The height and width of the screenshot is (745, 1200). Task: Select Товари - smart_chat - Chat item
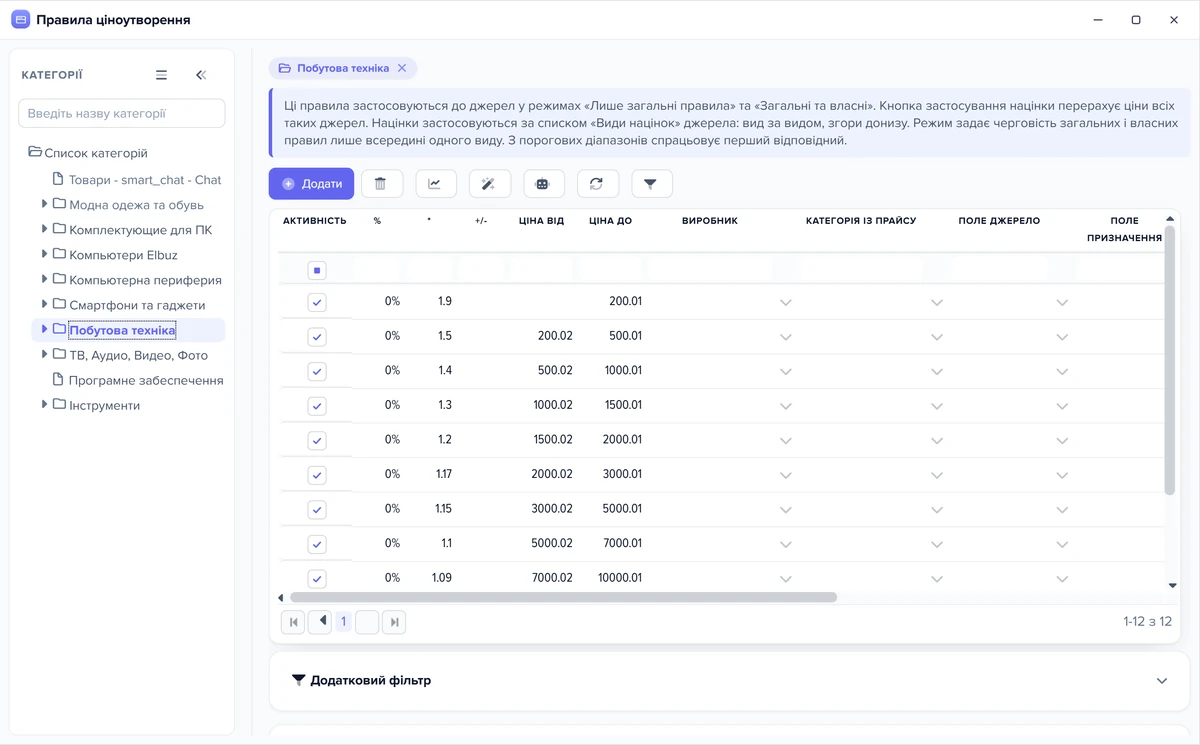(145, 180)
